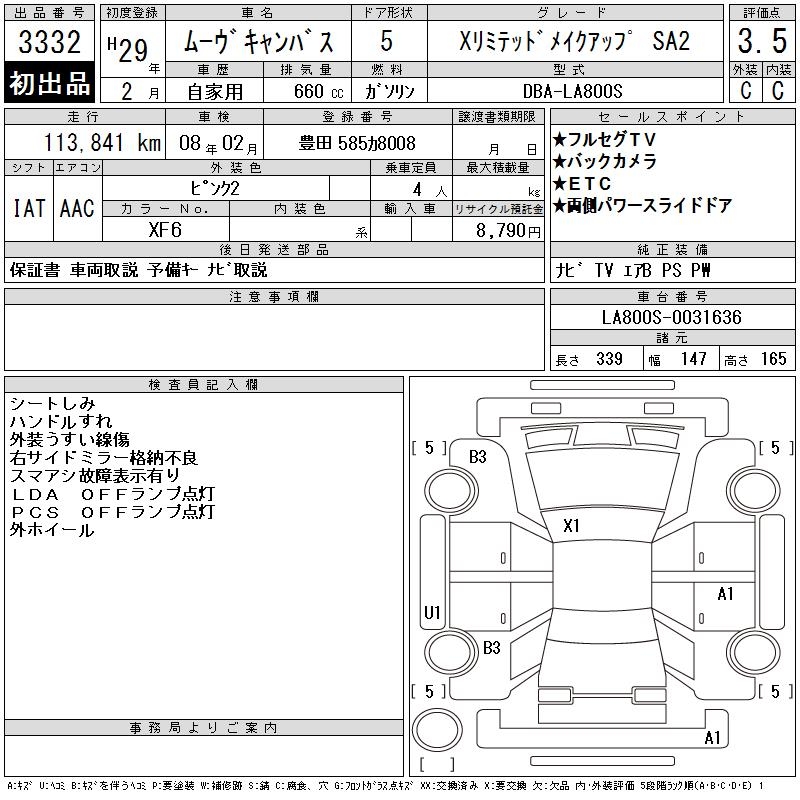Select registration month 2月
Viewport: 800px width, 800px height.
click(139, 92)
